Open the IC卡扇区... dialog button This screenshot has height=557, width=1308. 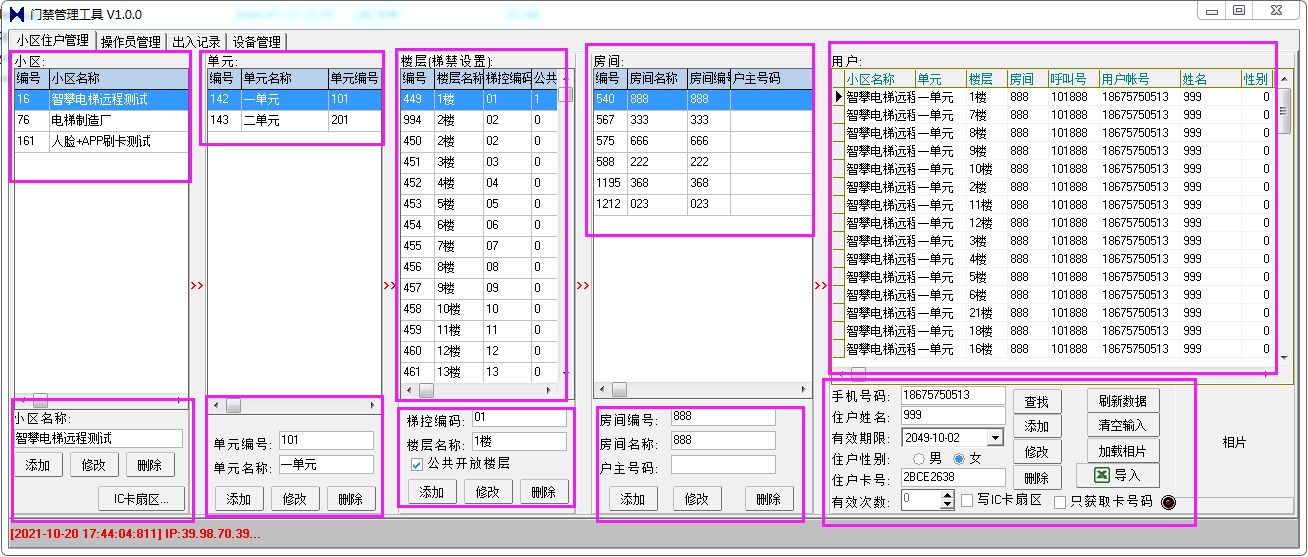[x=141, y=498]
